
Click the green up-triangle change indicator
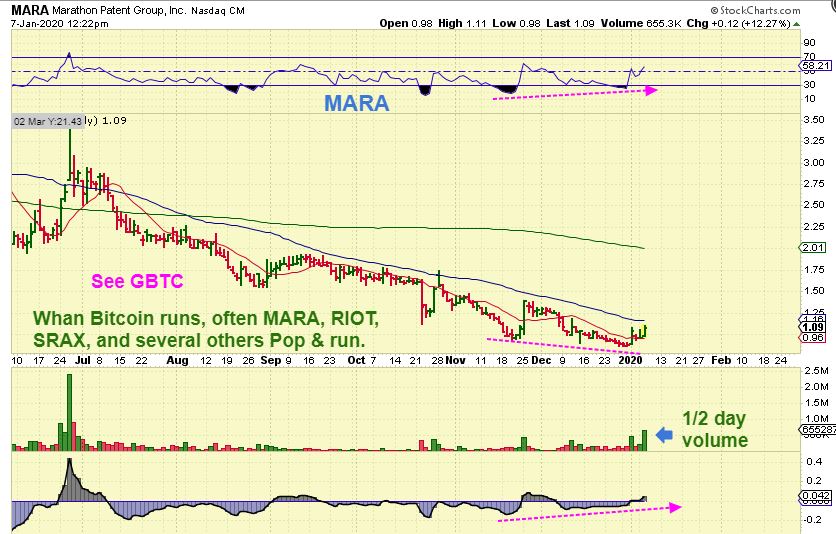coord(797,24)
